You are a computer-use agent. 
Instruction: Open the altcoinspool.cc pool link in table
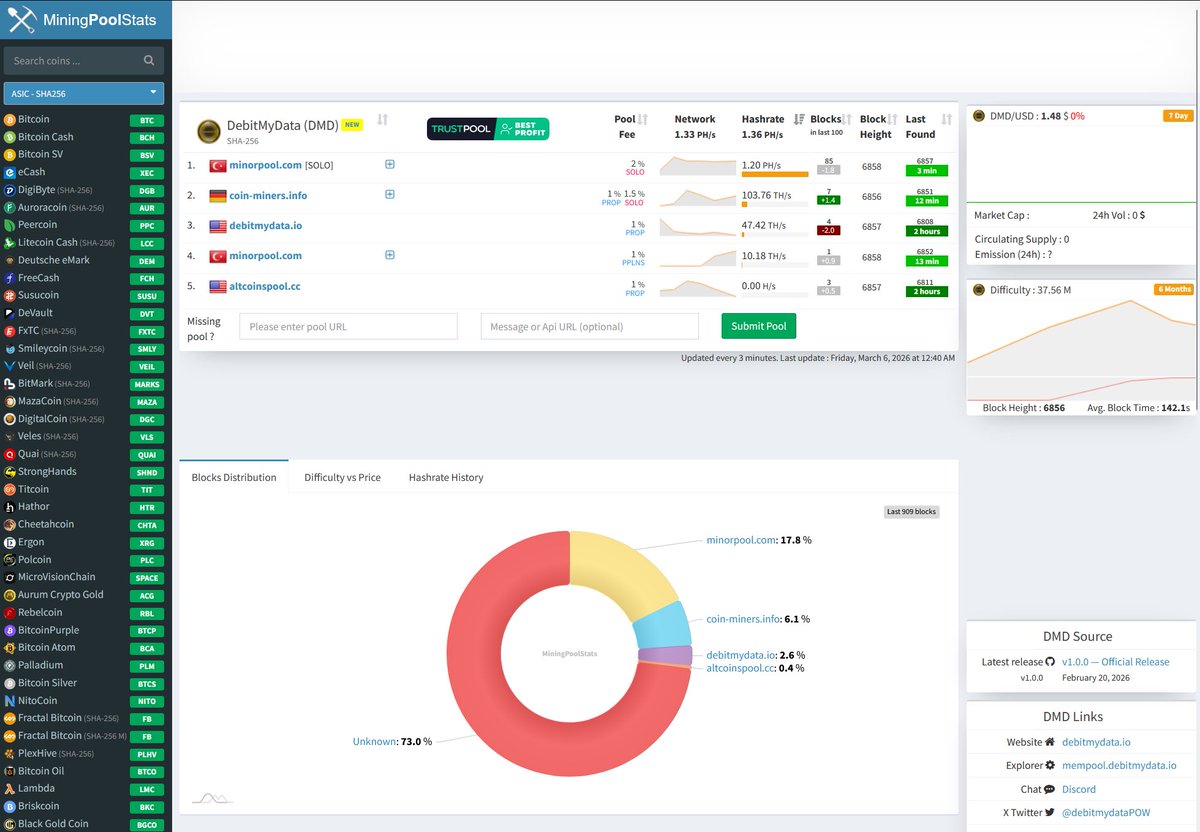pyautogui.click(x=265, y=286)
